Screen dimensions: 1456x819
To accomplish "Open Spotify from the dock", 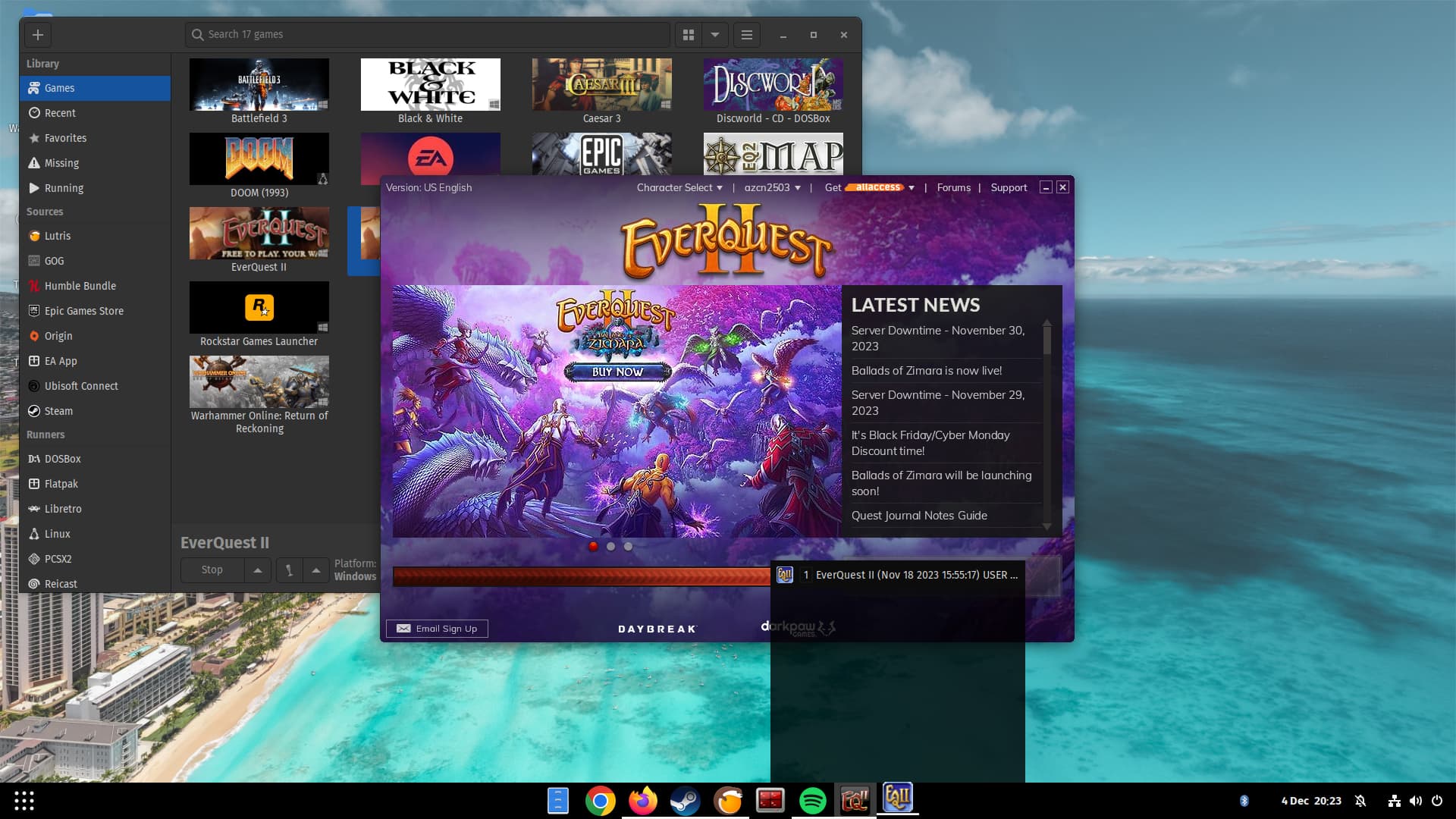I will tap(812, 801).
